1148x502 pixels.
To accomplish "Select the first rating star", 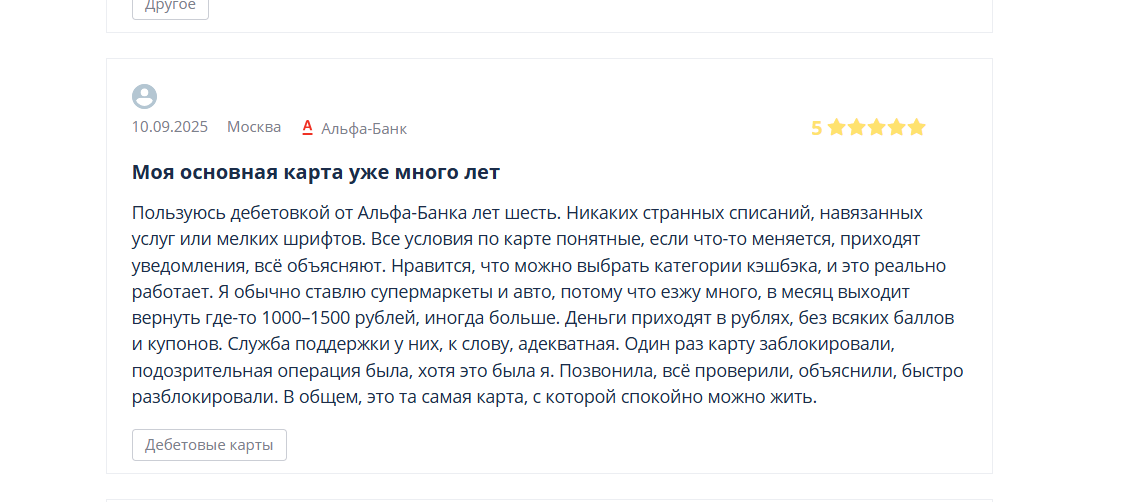I will (836, 128).
